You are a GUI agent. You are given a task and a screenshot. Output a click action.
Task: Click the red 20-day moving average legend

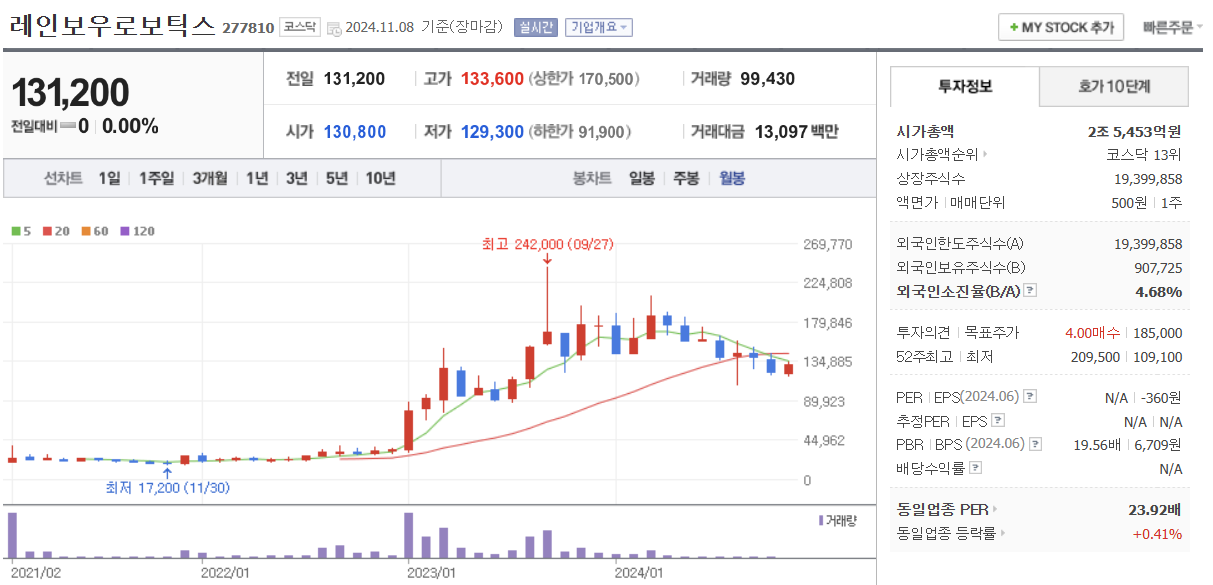[55, 231]
